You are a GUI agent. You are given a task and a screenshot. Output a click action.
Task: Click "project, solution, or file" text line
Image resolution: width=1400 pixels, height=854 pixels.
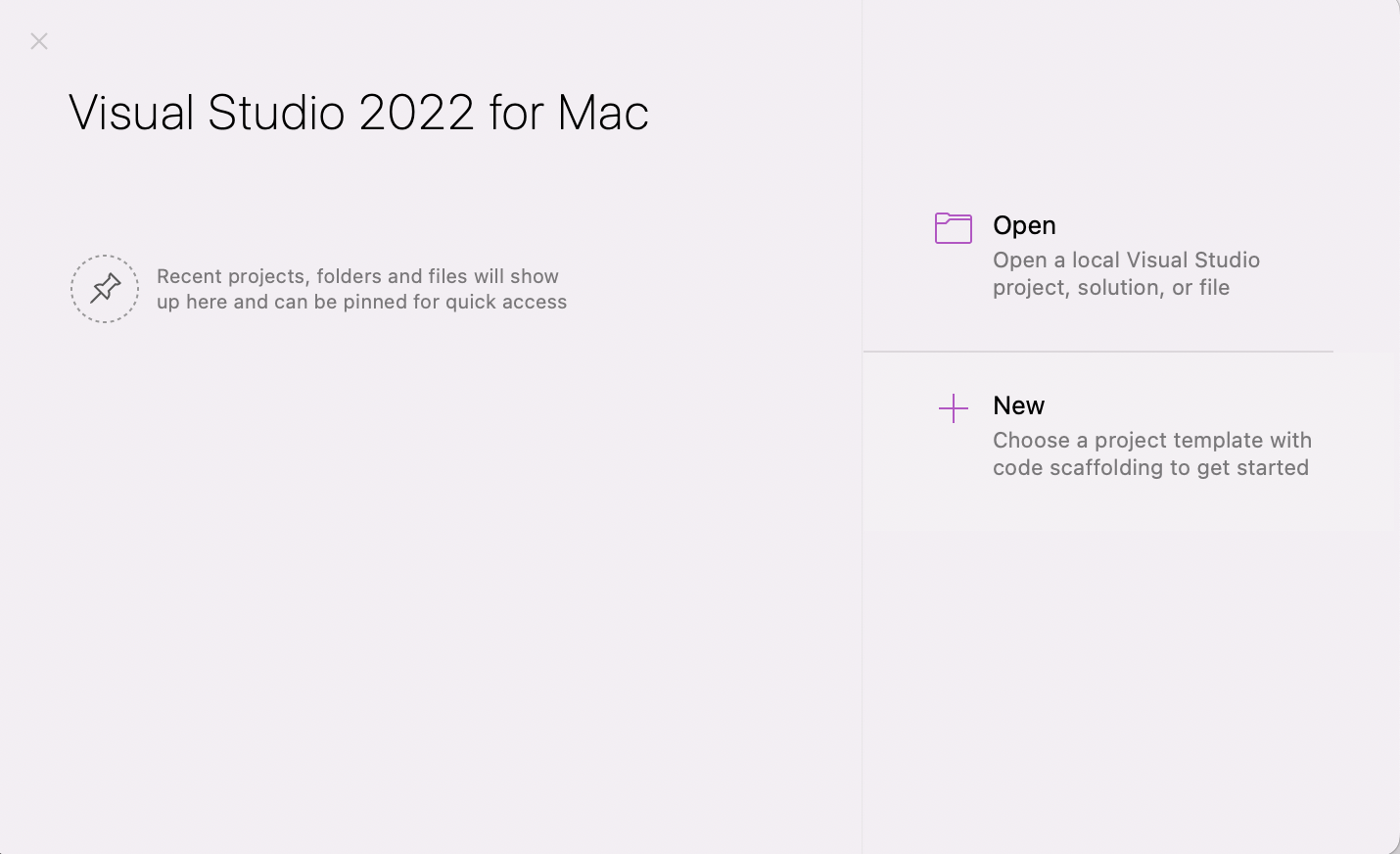pos(1111,287)
